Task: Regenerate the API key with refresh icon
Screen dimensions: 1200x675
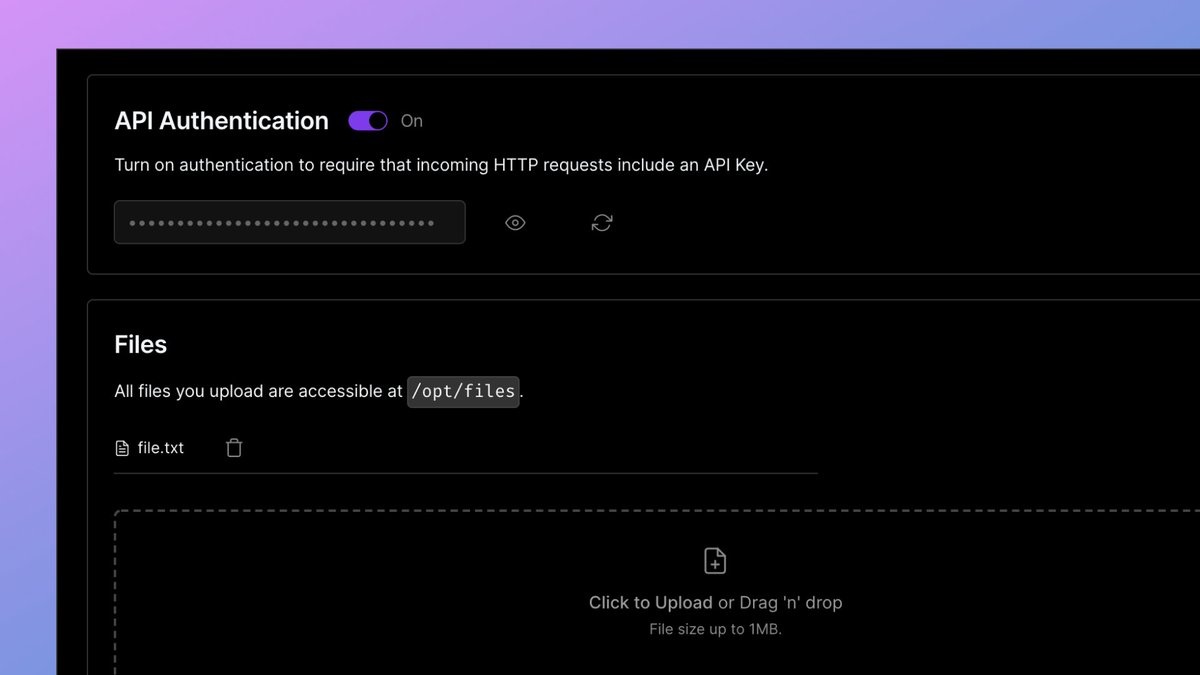Action: (602, 223)
